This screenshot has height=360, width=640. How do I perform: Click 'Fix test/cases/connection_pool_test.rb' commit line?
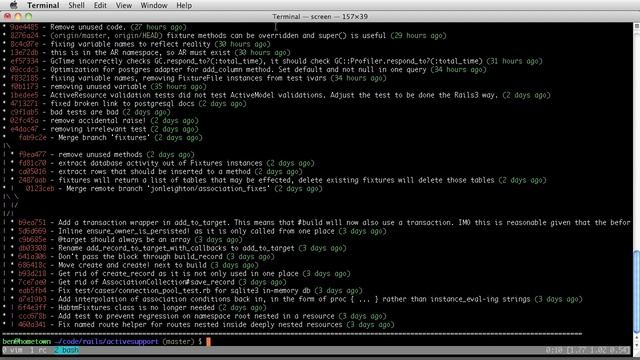184,291
